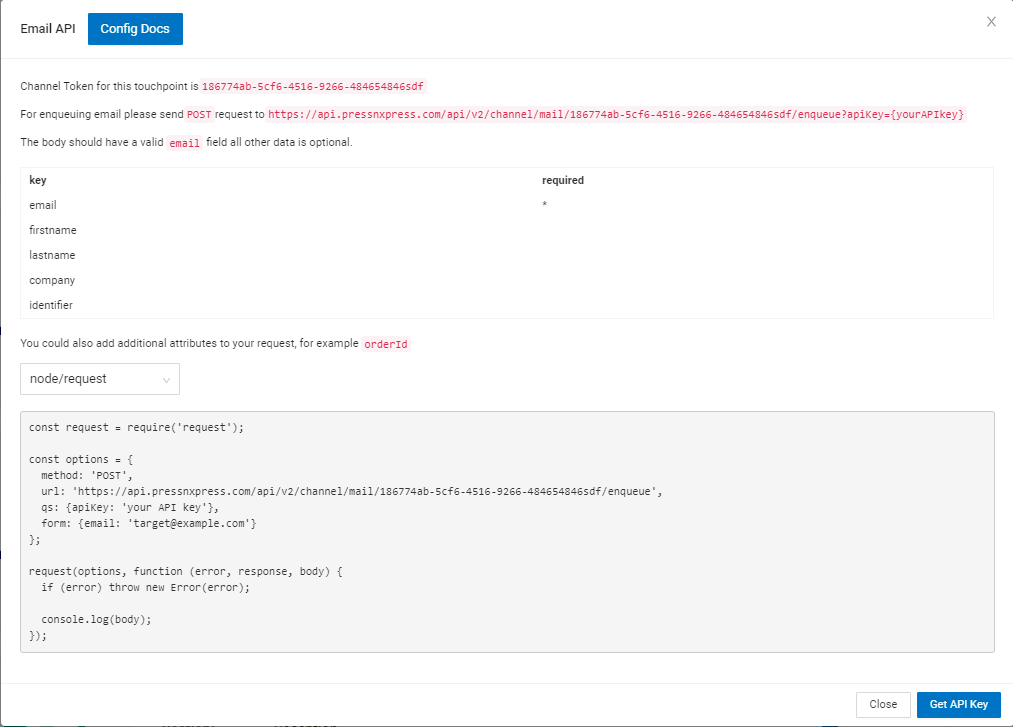Select the firstname key row
This screenshot has height=727, width=1013.
click(53, 230)
